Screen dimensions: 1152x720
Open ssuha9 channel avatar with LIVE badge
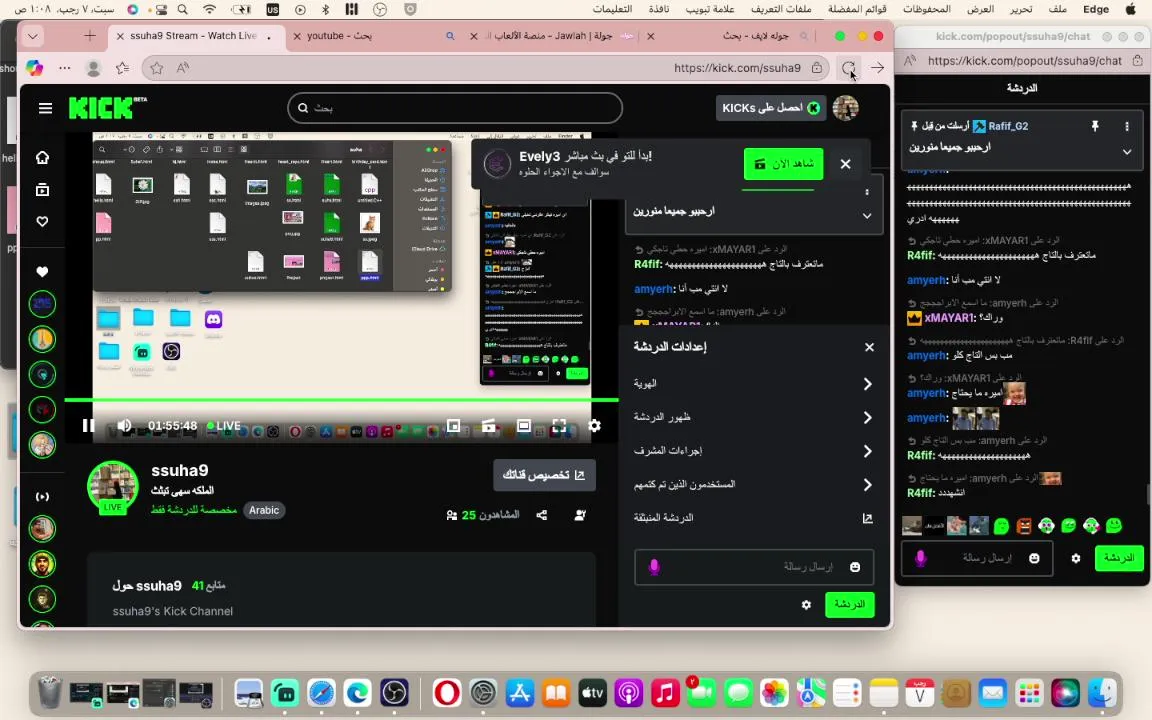click(x=112, y=486)
